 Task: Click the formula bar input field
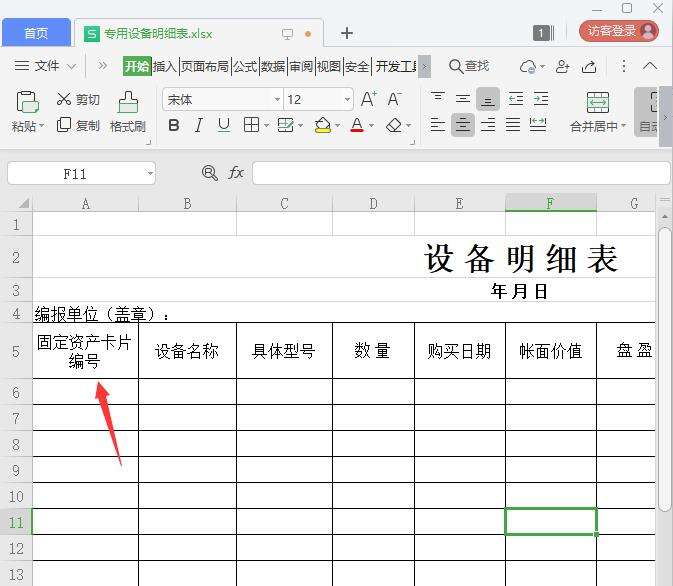[x=460, y=173]
